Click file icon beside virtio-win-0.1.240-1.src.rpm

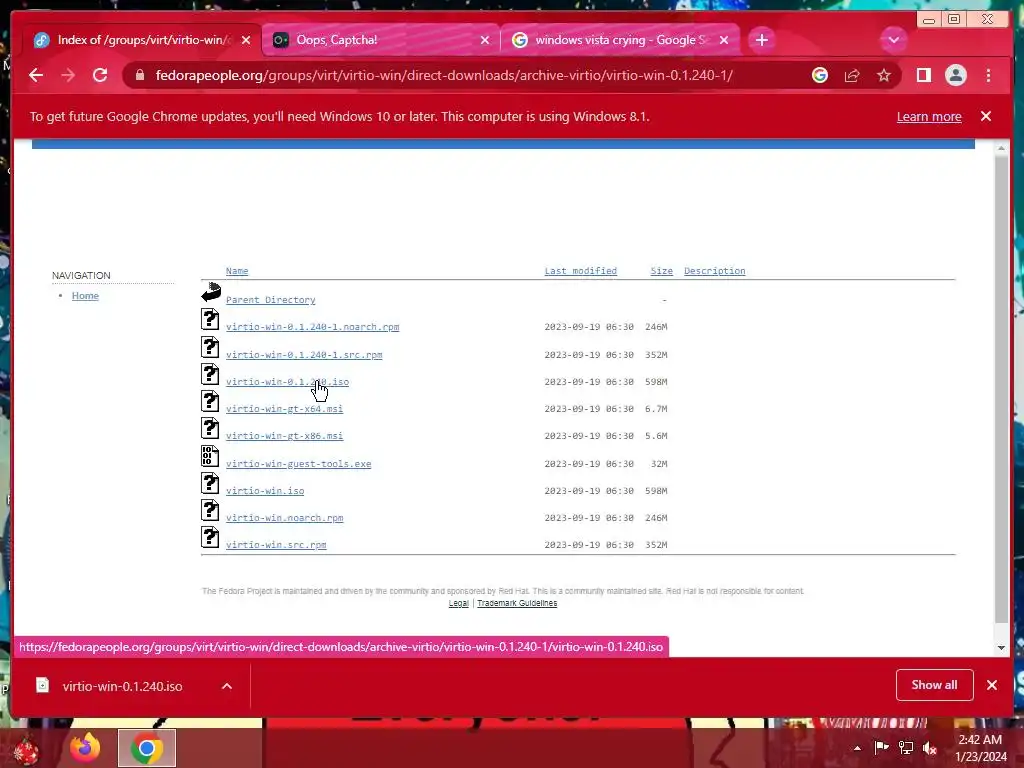(x=210, y=347)
